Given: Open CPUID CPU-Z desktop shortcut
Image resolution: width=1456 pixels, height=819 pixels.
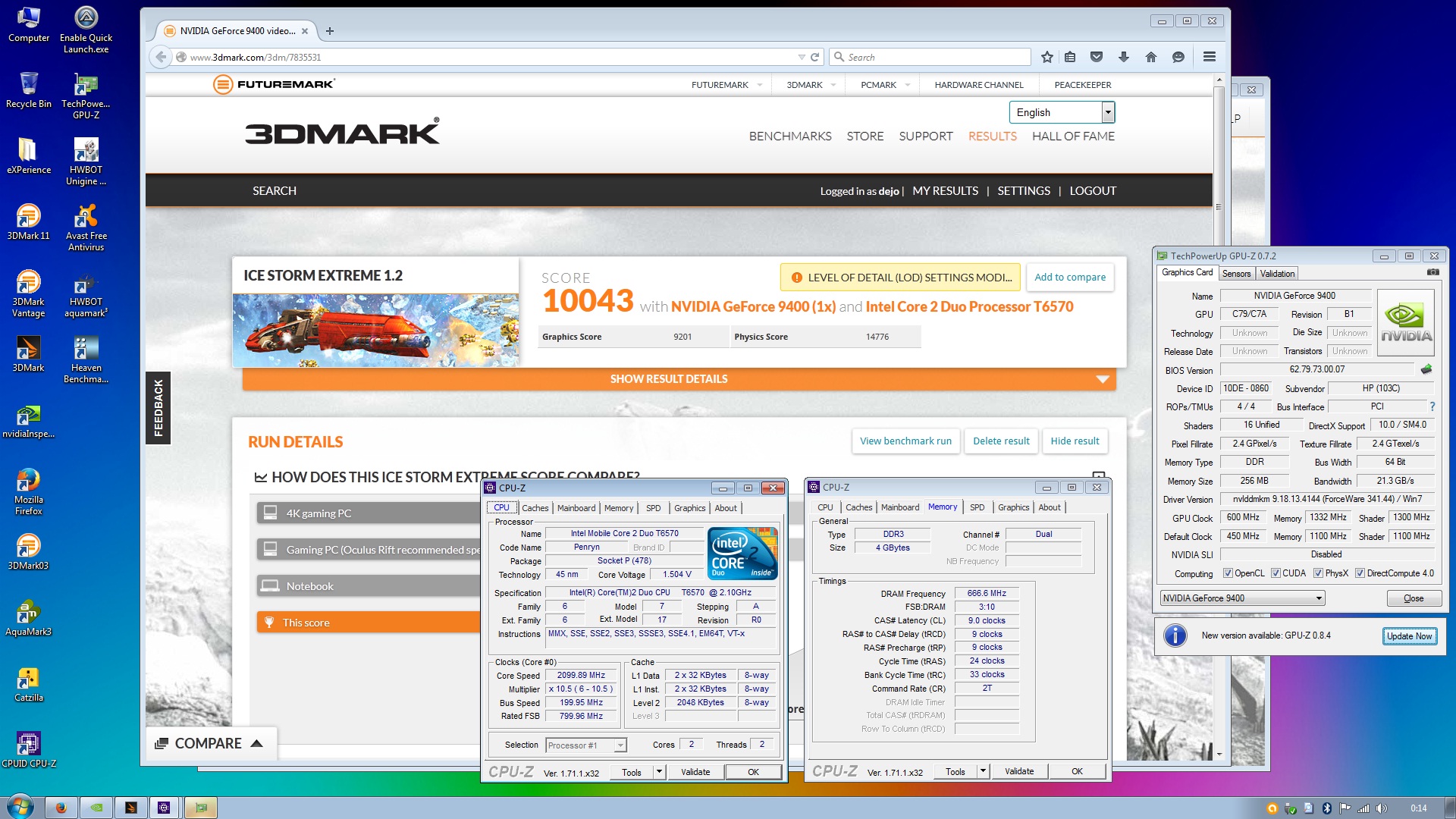Looking at the screenshot, I should tap(29, 750).
